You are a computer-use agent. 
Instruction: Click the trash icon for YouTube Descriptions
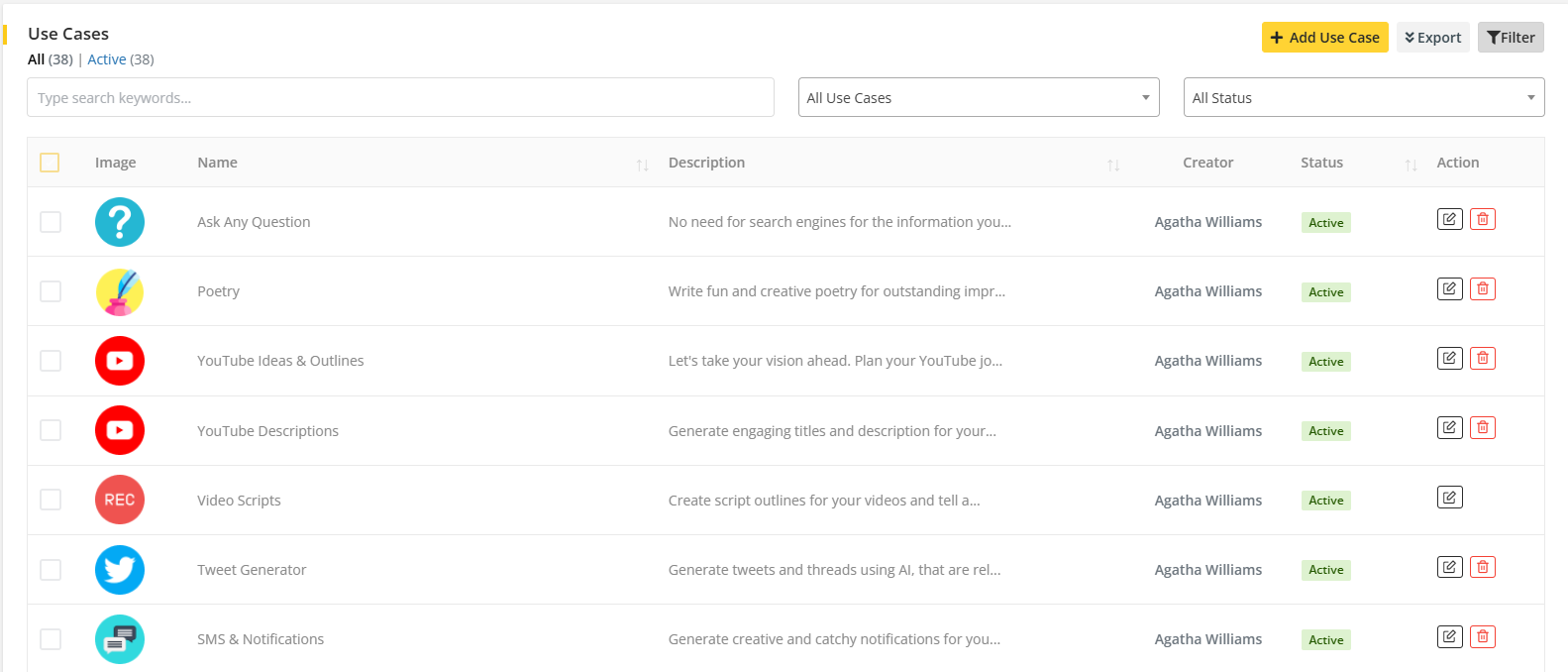tap(1482, 427)
